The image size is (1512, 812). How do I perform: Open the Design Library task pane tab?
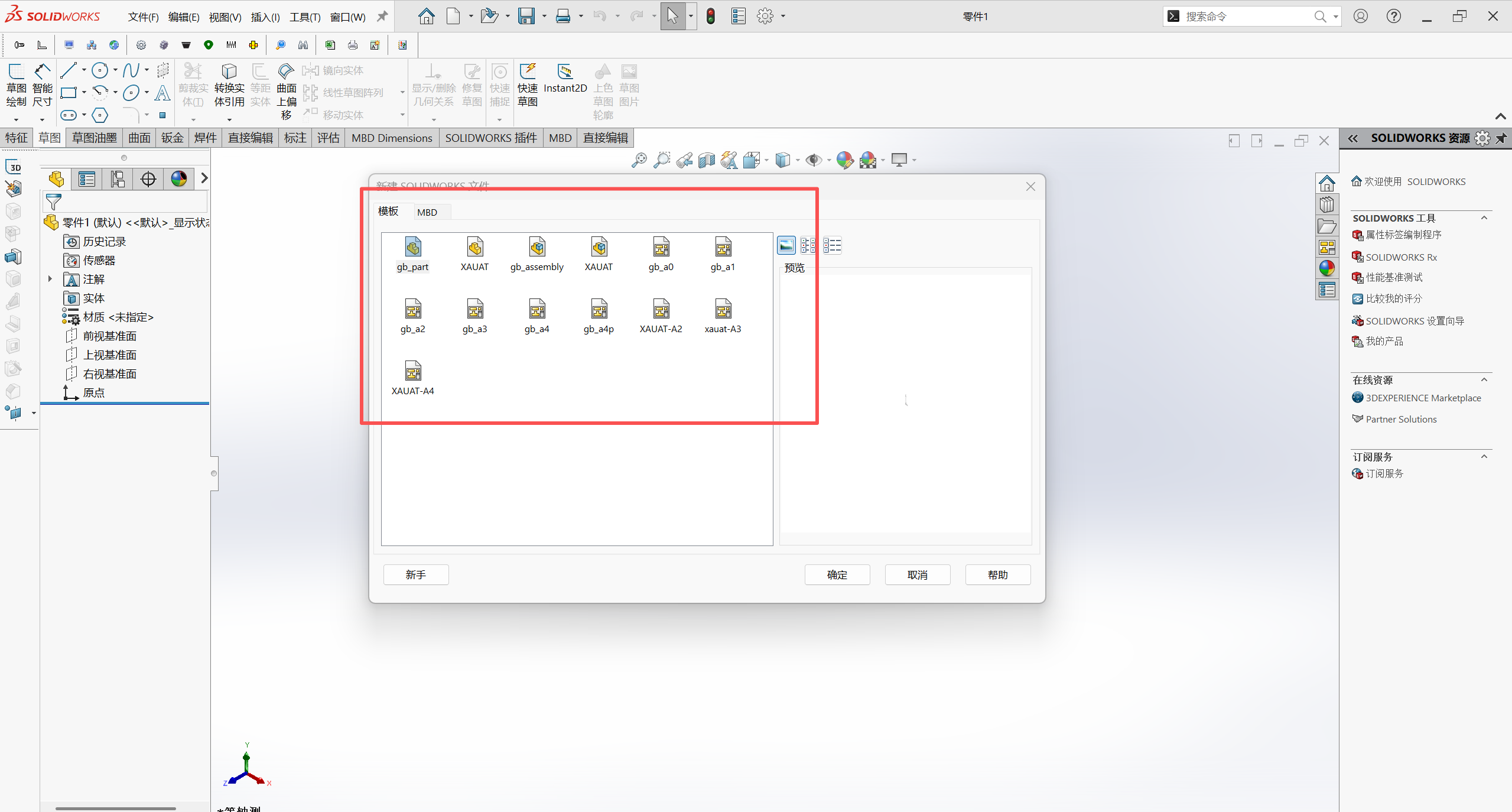point(1326,204)
